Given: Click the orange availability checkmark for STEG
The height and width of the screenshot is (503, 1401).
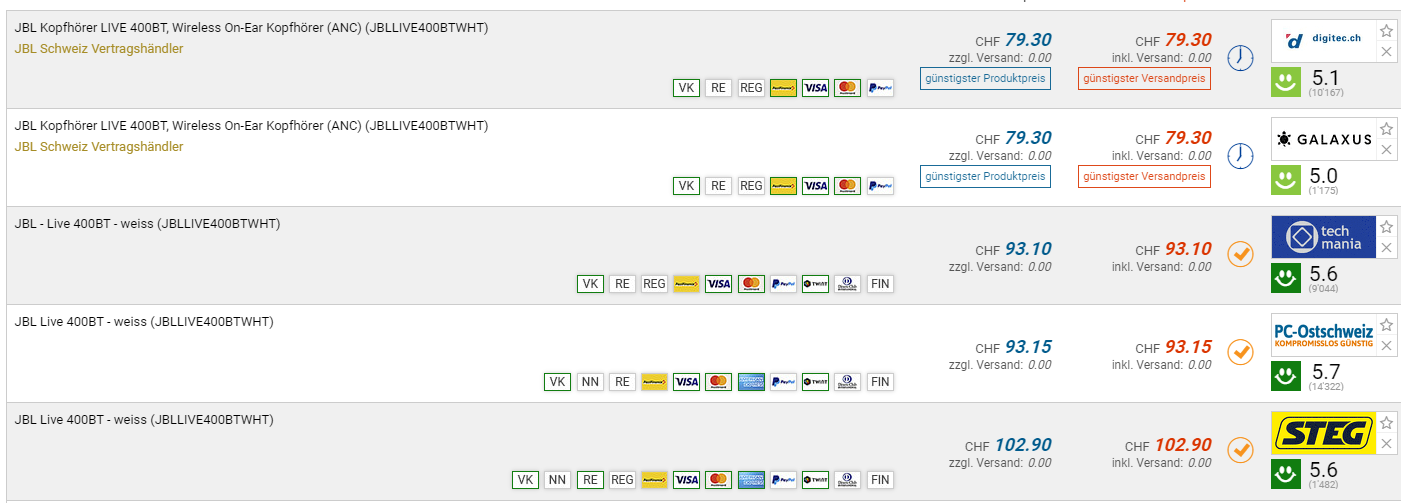Looking at the screenshot, I should (x=1240, y=450).
